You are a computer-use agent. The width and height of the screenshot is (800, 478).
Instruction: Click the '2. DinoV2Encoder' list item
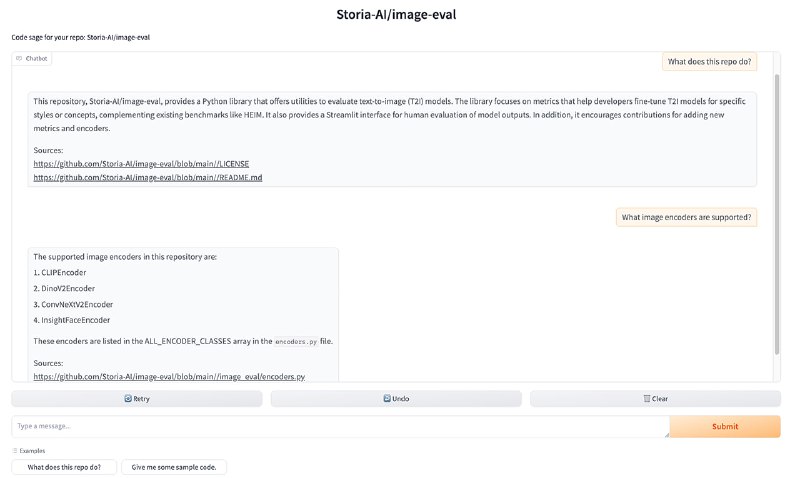pos(64,288)
